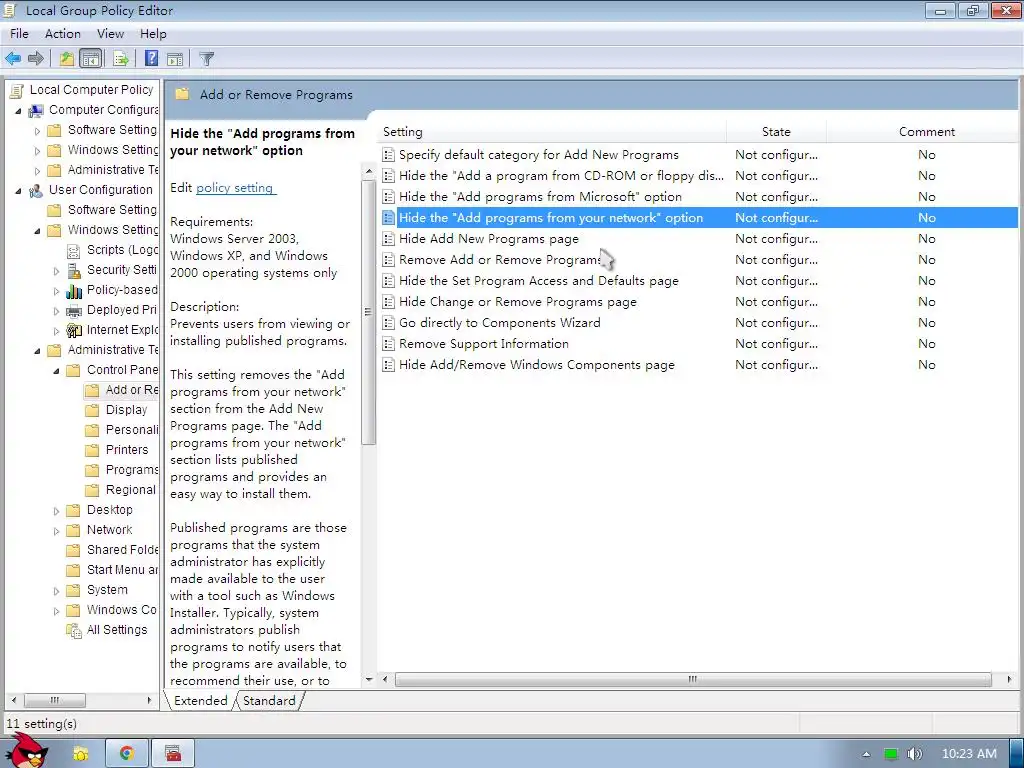
Task: Collapse the User Configuration node
Action: tap(18, 191)
